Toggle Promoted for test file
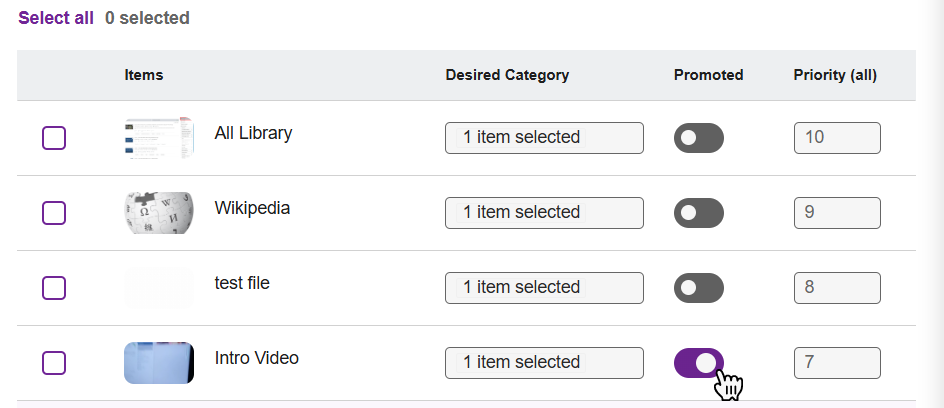944x408 pixels. [x=698, y=288]
